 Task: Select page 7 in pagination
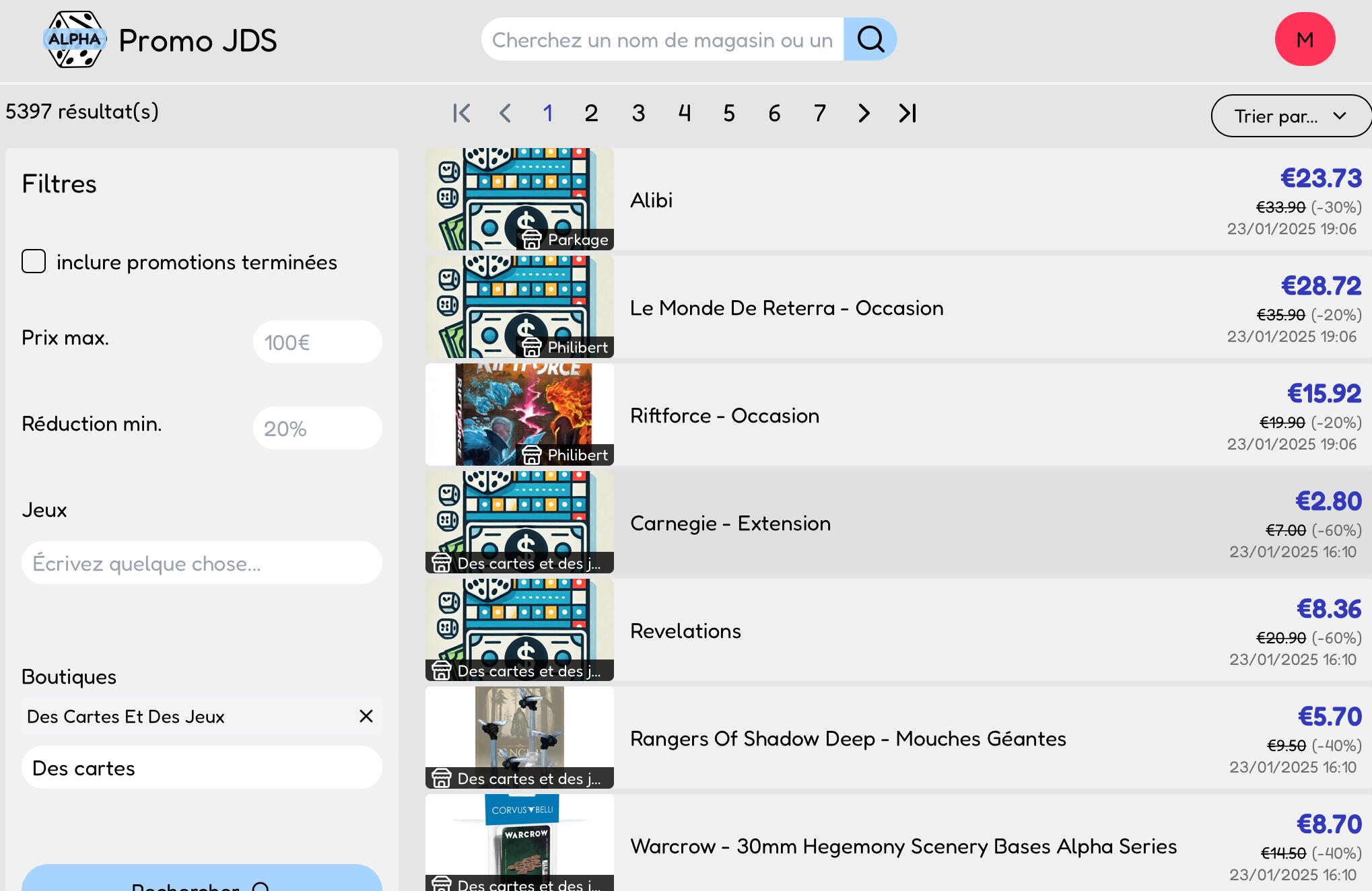[x=819, y=113]
